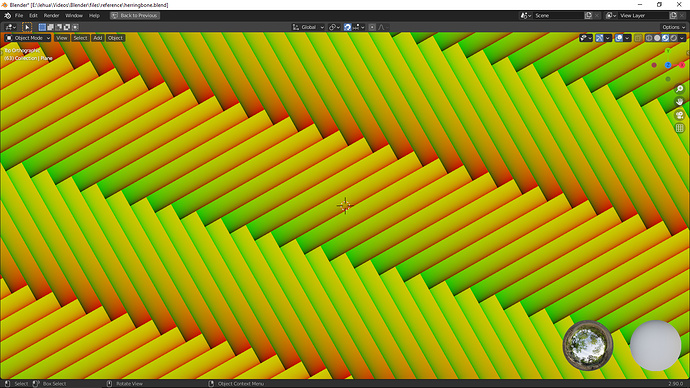Click the Scene name field
Viewport: 690px width, 388px height.
pyautogui.click(x=558, y=15)
